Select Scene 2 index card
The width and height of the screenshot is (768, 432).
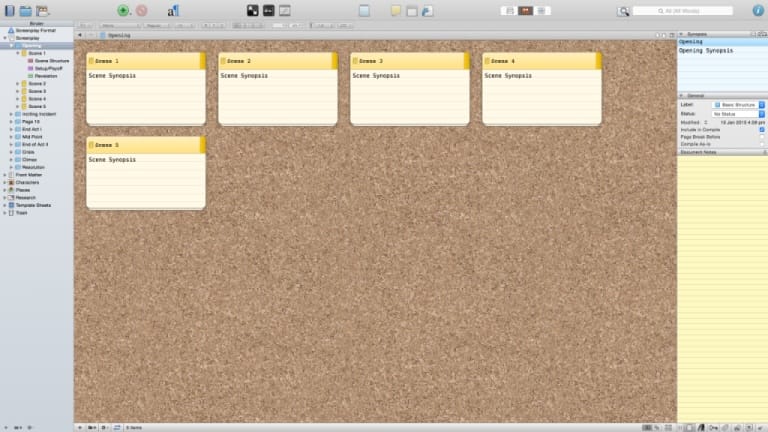278,89
